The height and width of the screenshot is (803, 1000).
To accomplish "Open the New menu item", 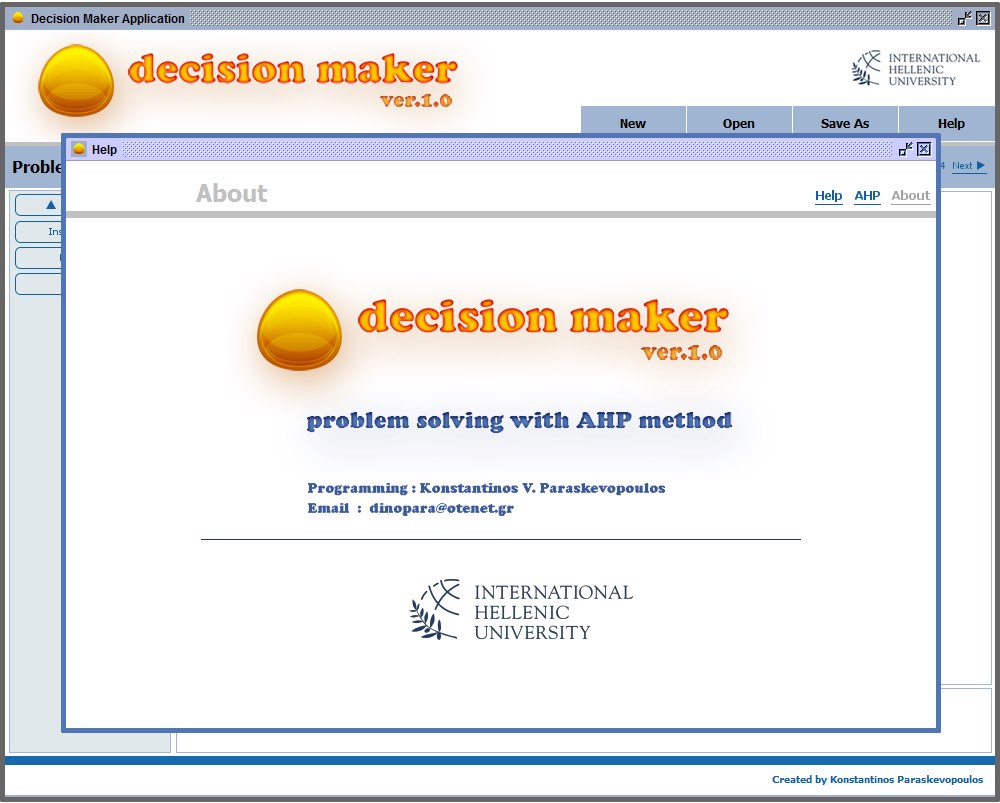I will click(633, 123).
